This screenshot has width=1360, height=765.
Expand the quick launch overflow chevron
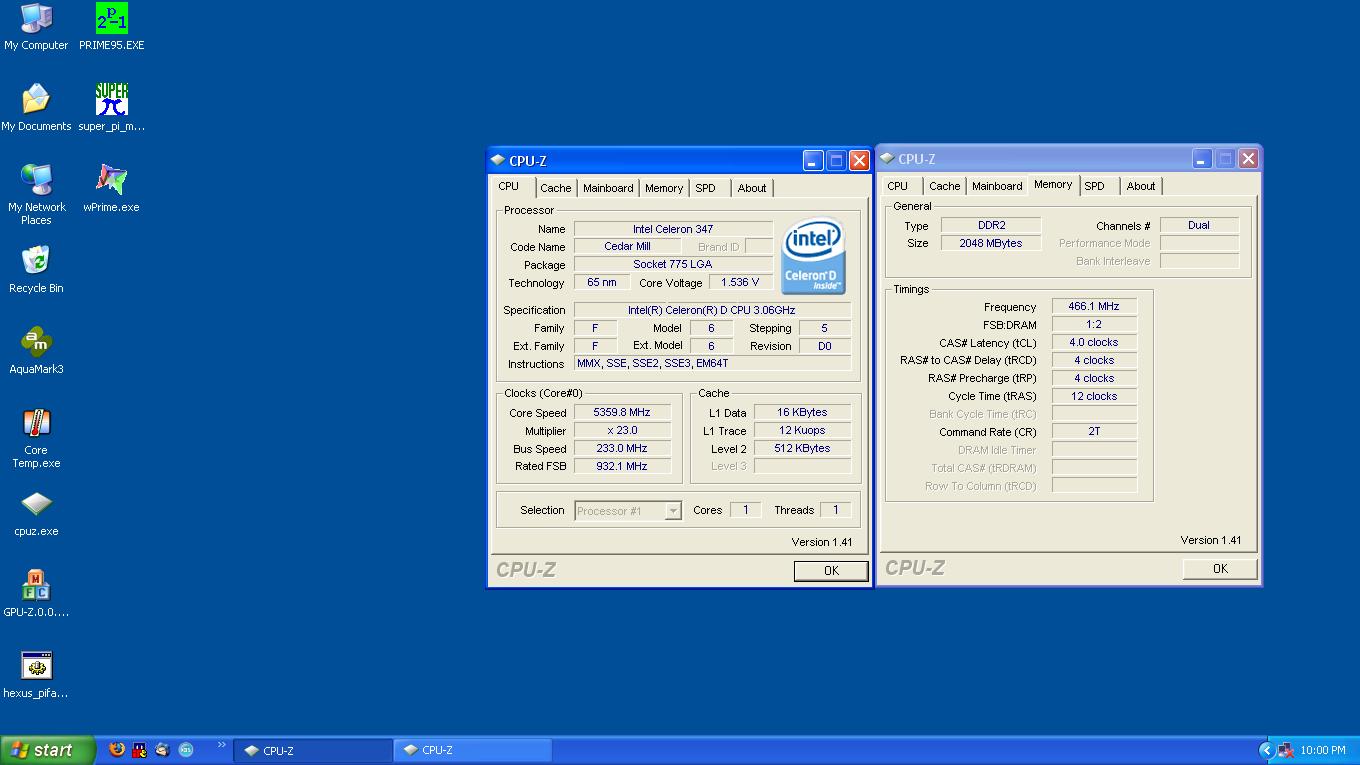(221, 744)
